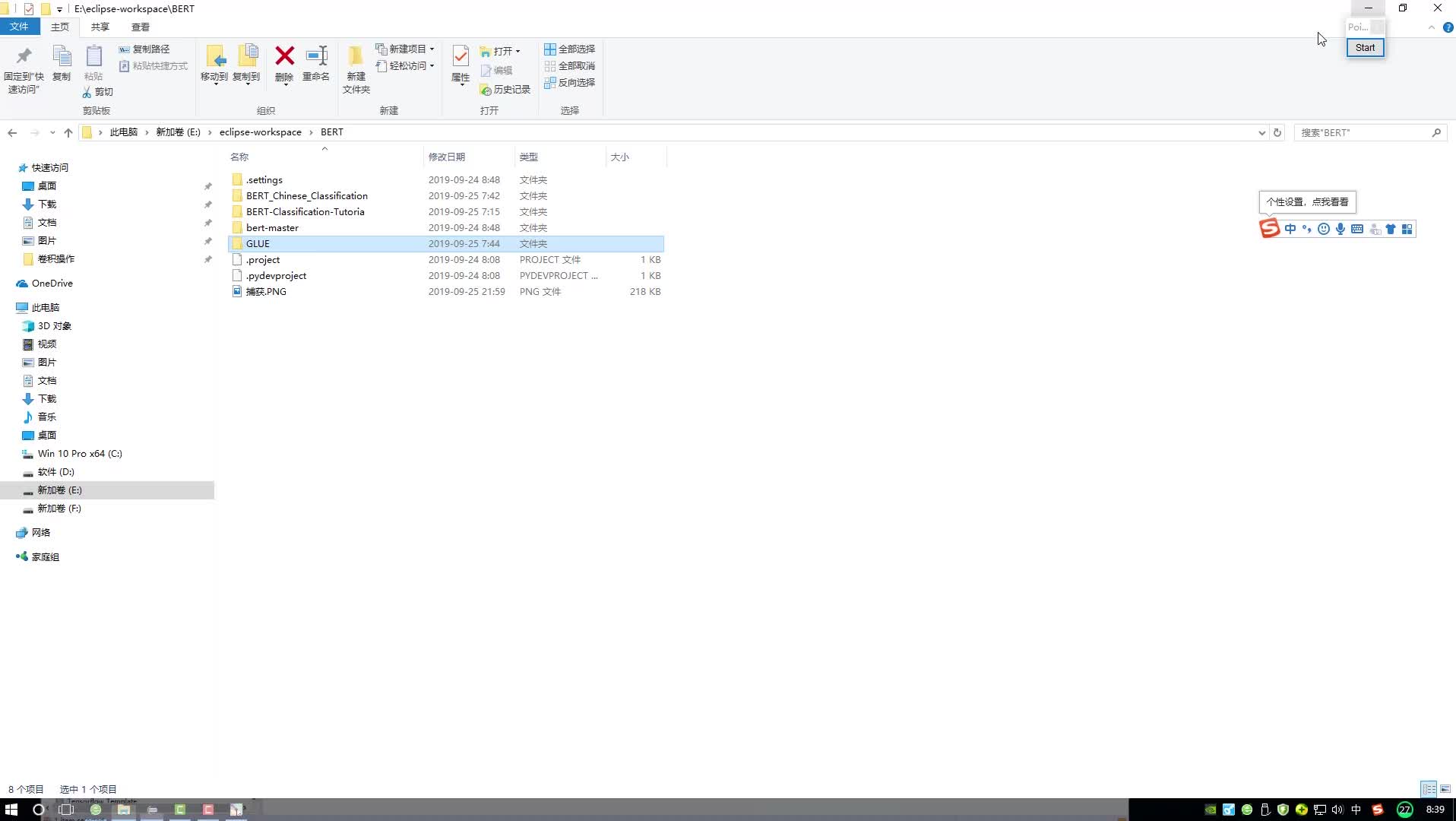Open 家庭组 in the navigation pane
The image size is (1456, 821).
pos(45,557)
